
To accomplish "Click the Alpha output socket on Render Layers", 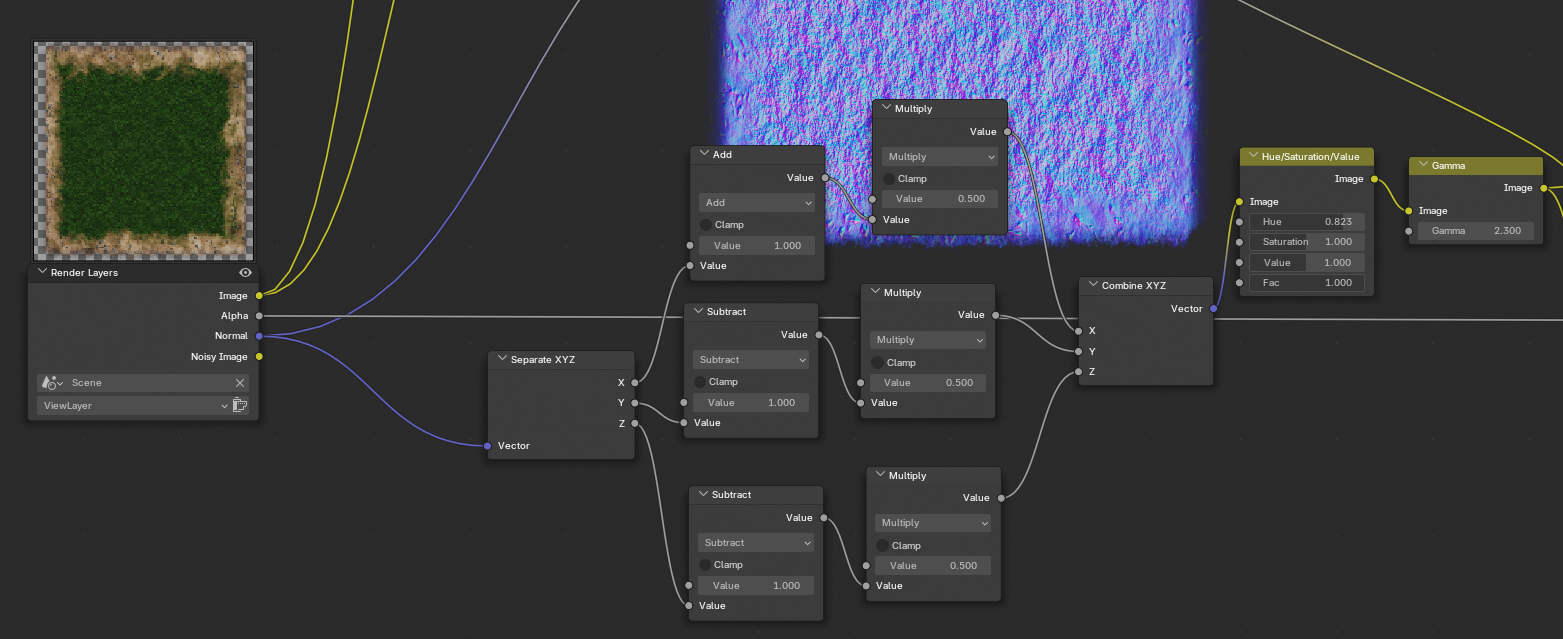I will click(x=259, y=316).
